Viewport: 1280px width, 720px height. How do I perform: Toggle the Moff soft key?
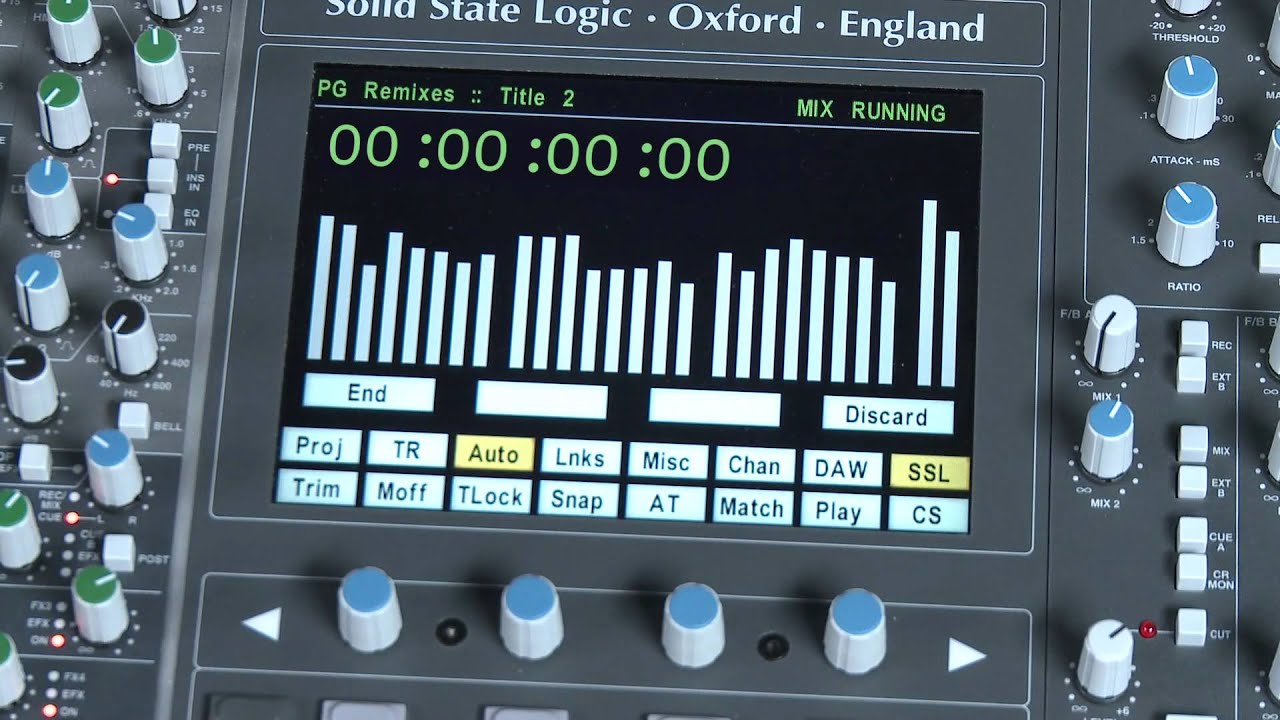point(403,492)
